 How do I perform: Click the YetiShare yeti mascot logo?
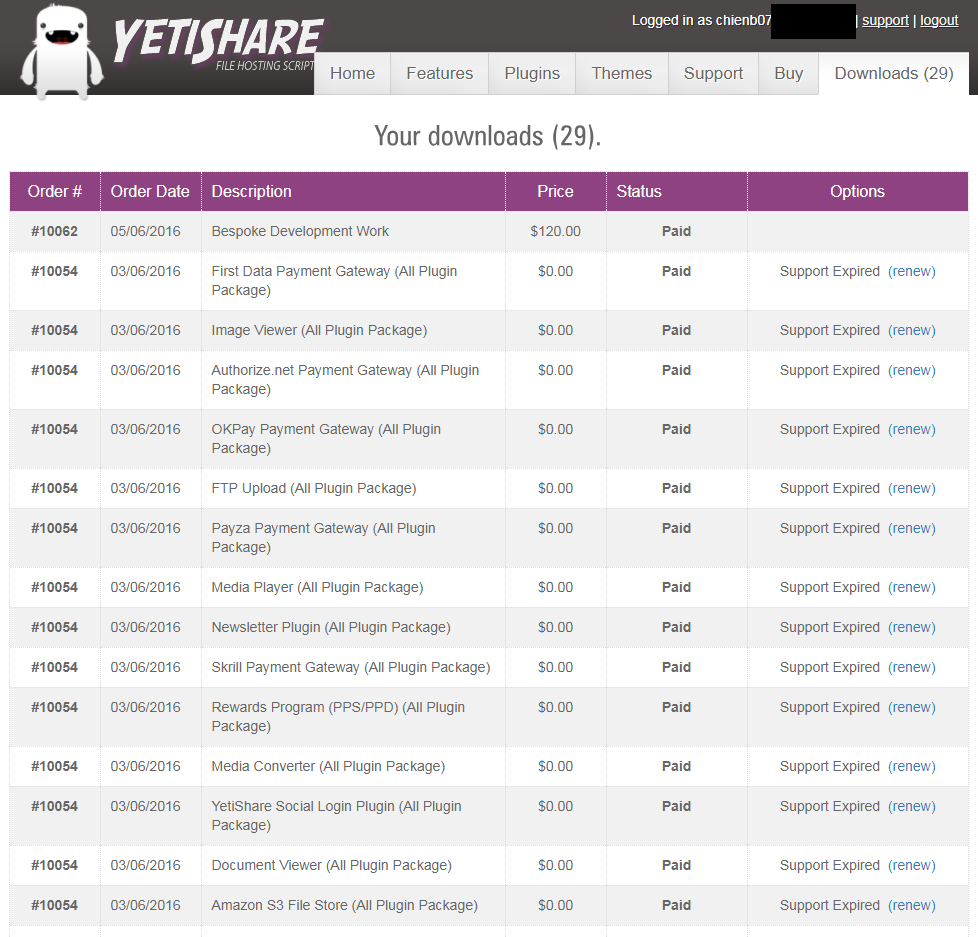coord(62,50)
